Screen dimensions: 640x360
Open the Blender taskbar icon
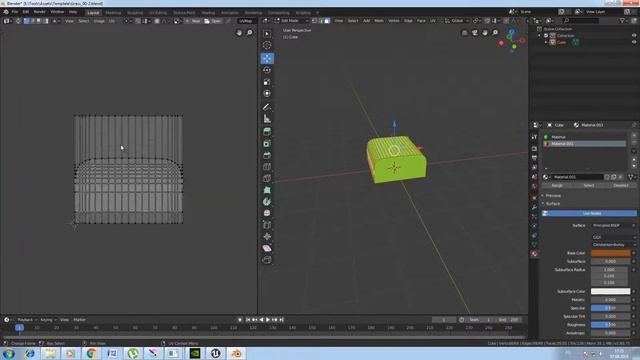[x=236, y=353]
